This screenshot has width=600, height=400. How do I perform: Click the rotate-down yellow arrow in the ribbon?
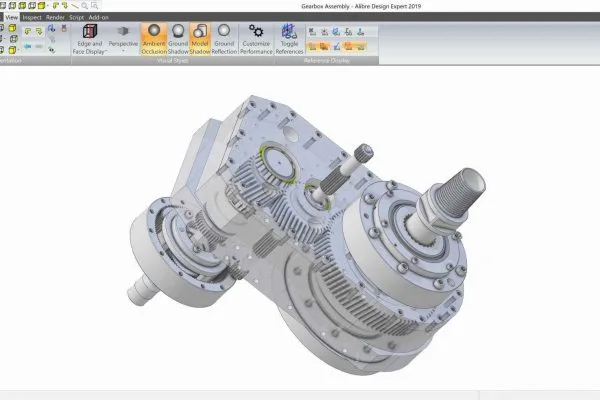[39, 31]
